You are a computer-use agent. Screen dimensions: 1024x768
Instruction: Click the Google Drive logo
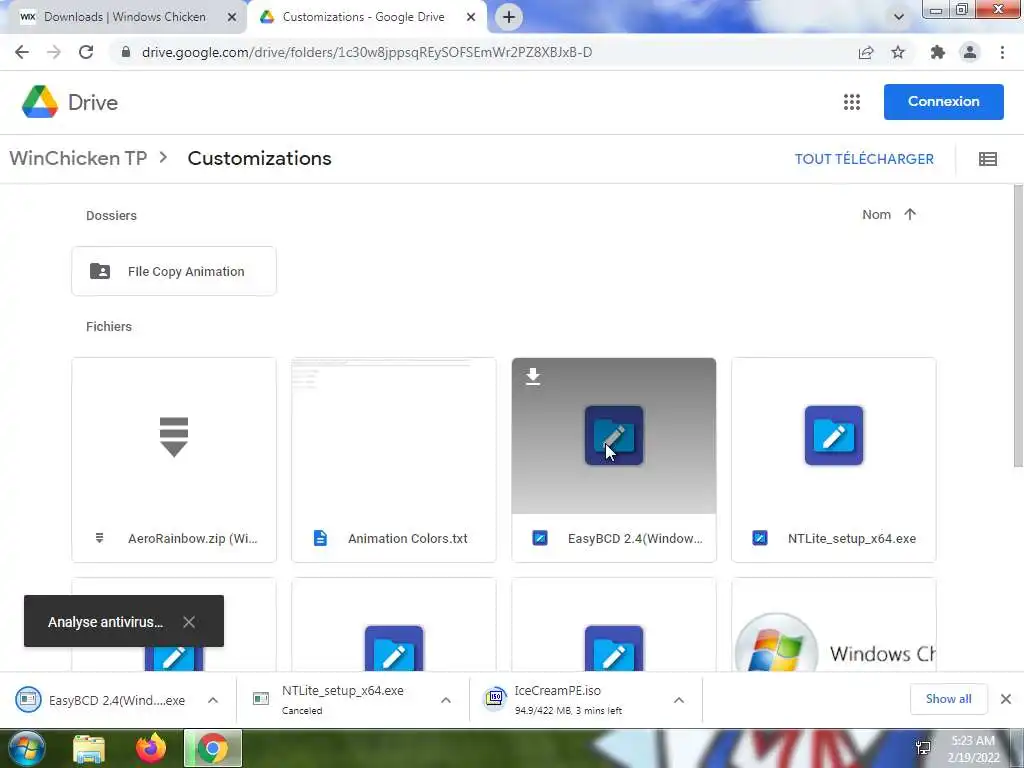point(40,102)
